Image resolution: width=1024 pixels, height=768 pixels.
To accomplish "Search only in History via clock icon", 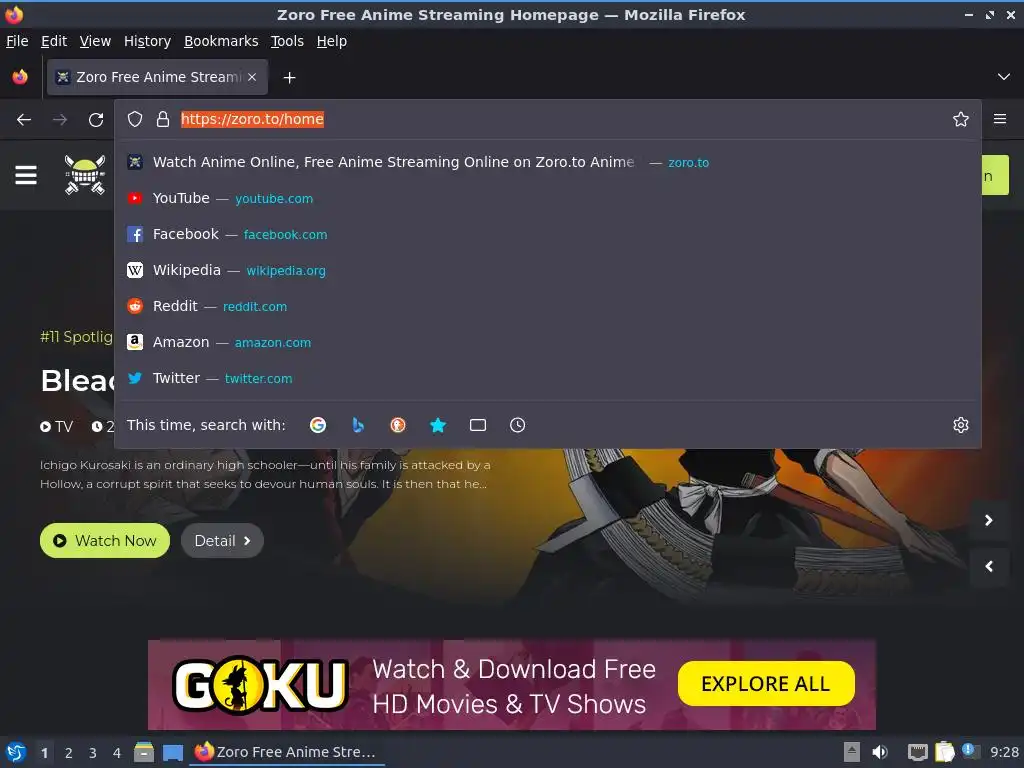I will [x=517, y=425].
